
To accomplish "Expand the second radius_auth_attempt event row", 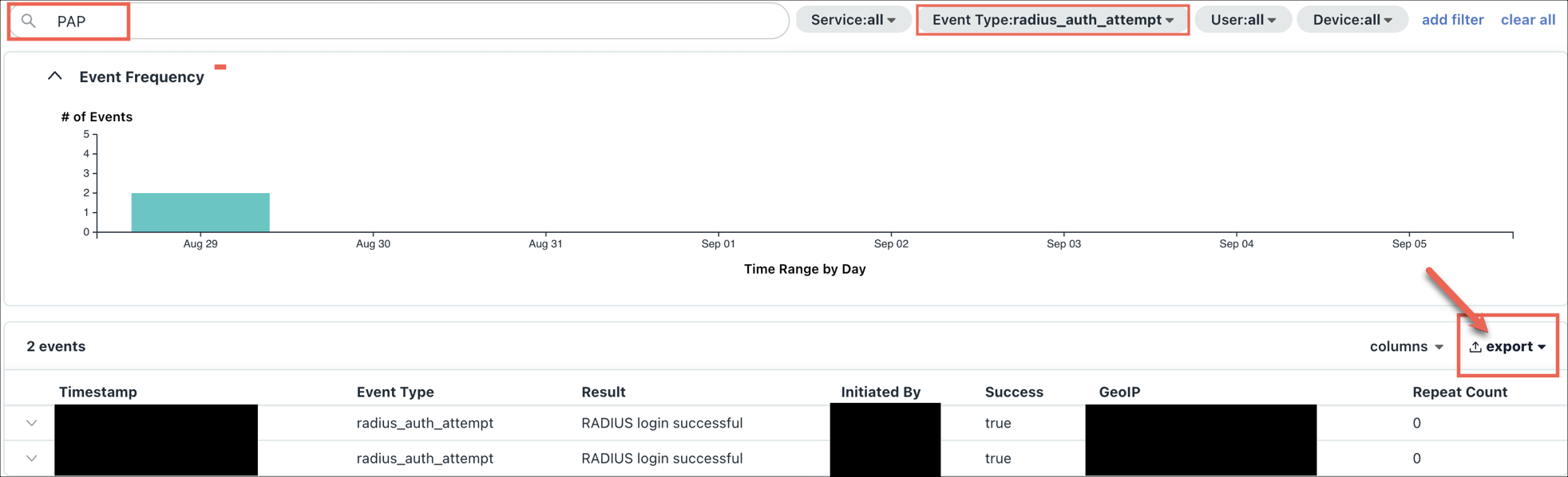I will pyautogui.click(x=32, y=459).
